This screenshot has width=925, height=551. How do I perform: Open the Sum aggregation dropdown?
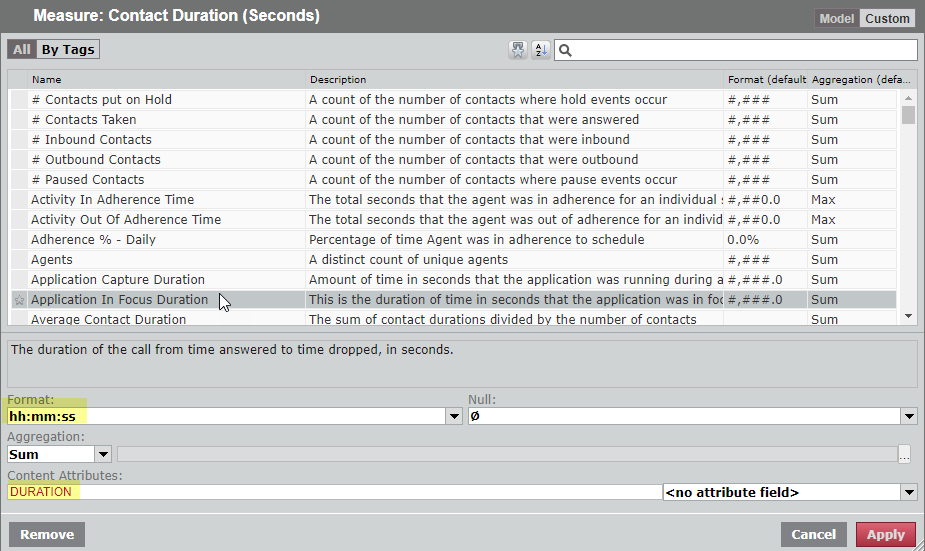pos(104,454)
